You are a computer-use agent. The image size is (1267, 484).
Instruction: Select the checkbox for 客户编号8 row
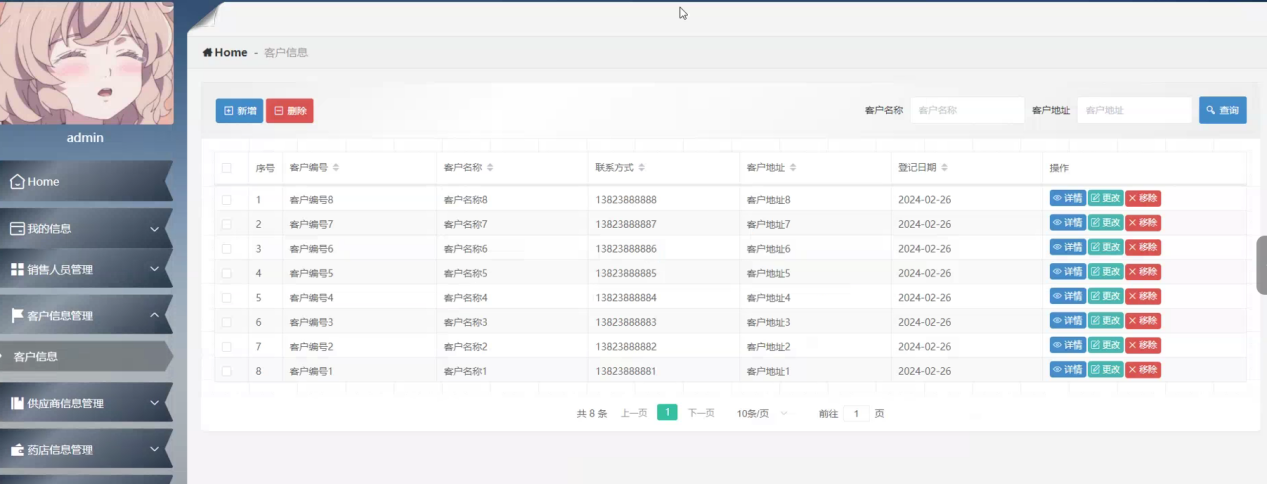[227, 200]
